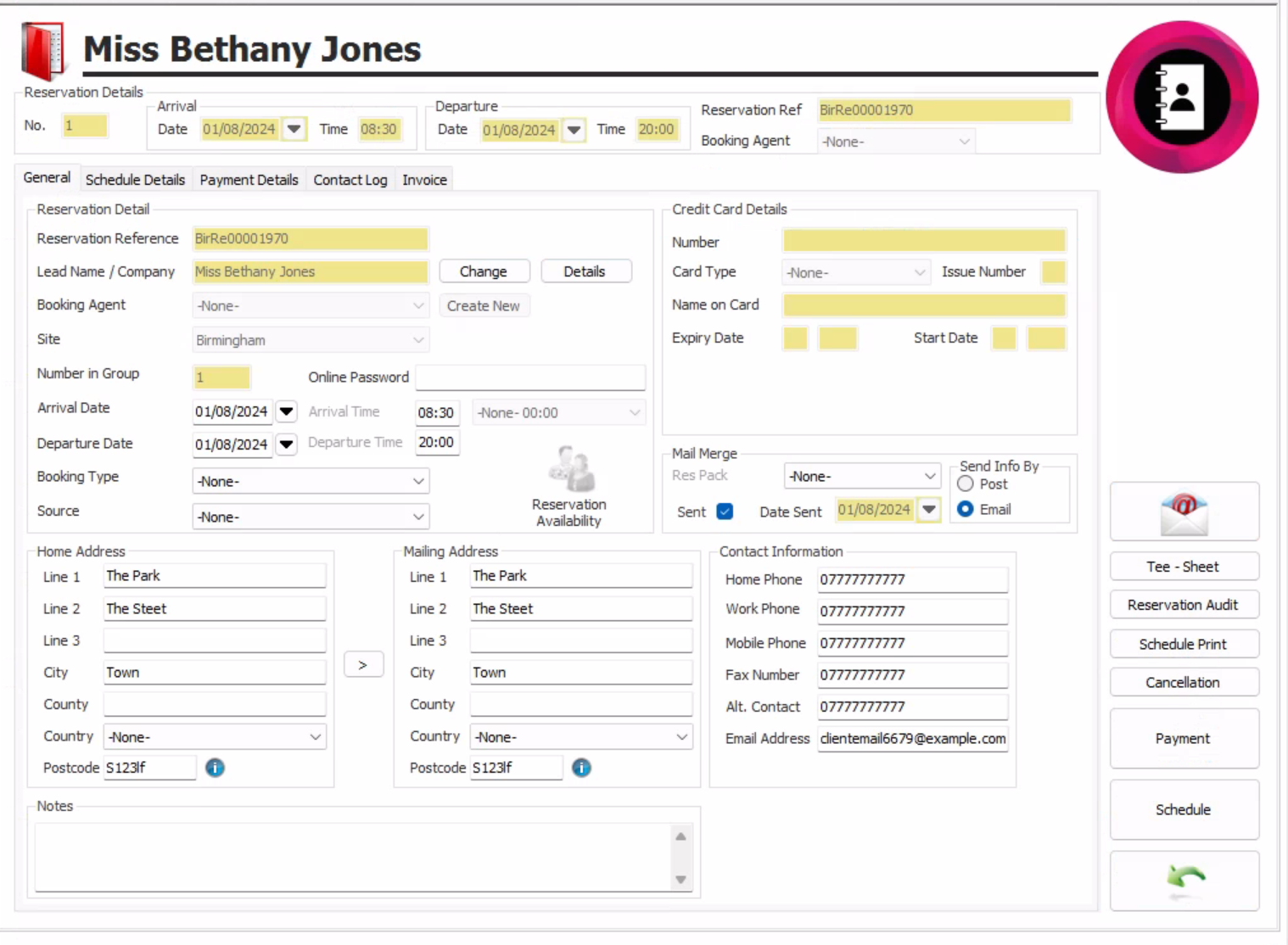1288x945 pixels.
Task: Open the Reservation Audit button
Action: coord(1184,605)
